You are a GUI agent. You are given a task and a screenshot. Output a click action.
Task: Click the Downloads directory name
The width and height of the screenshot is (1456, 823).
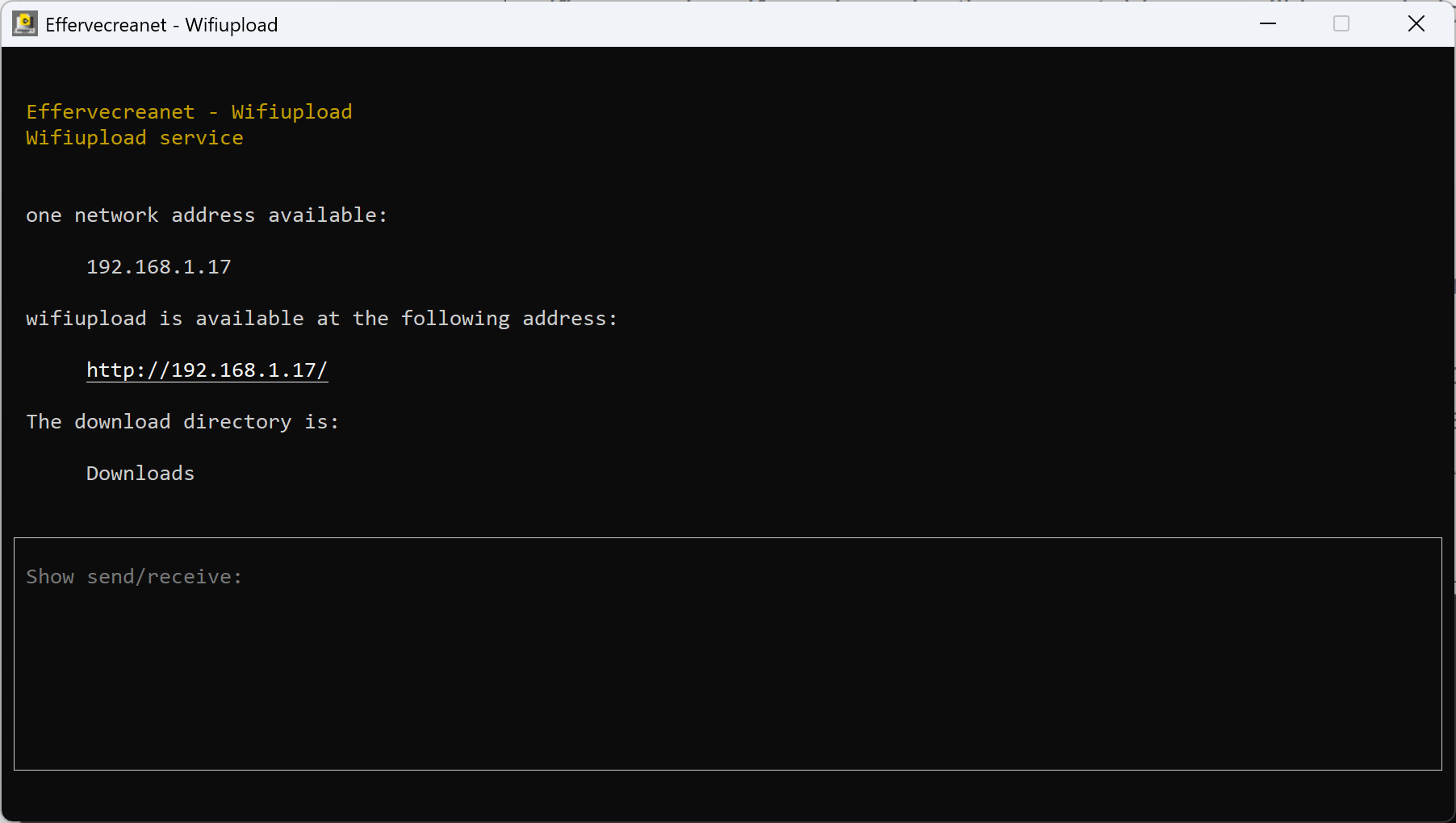[x=140, y=474]
